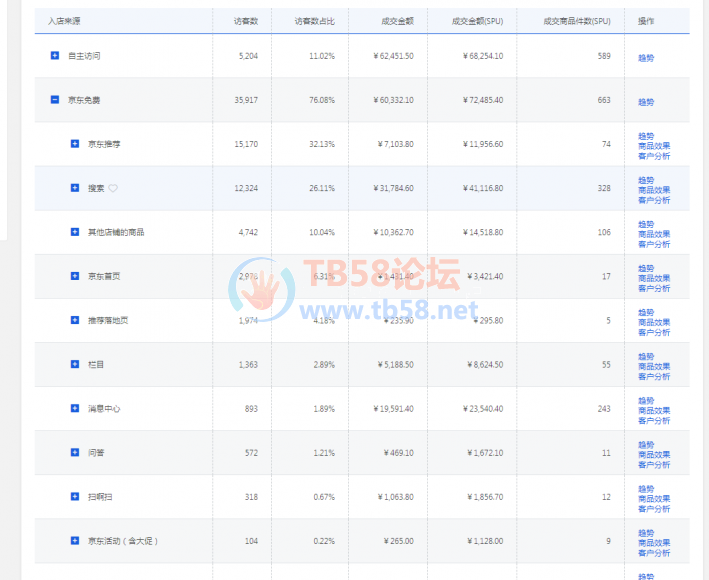Open 商品效果 for 扫啊扫
The width and height of the screenshot is (709, 580).
[654, 499]
